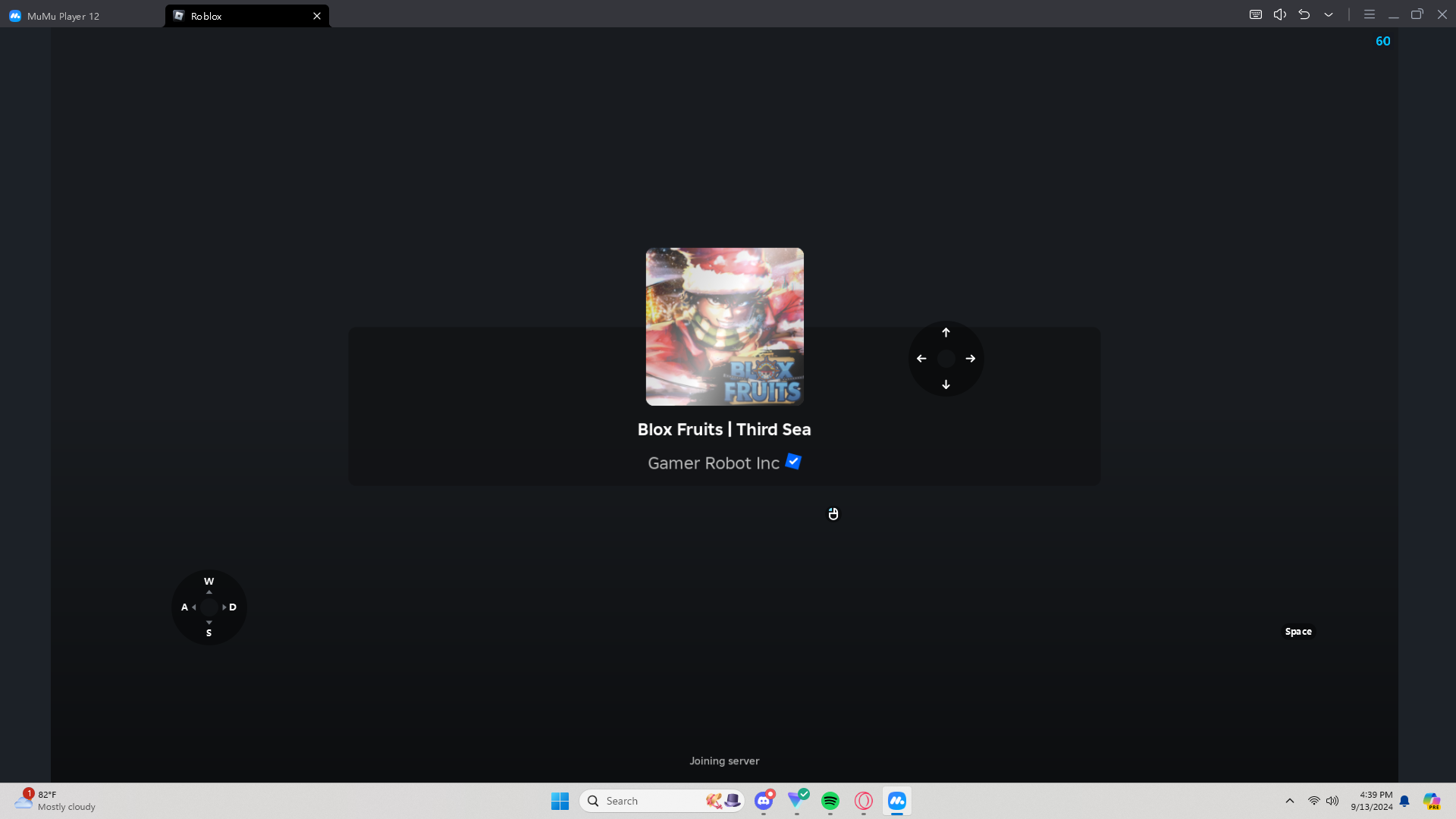
Task: Open the weather widget on taskbar
Action: click(x=56, y=801)
